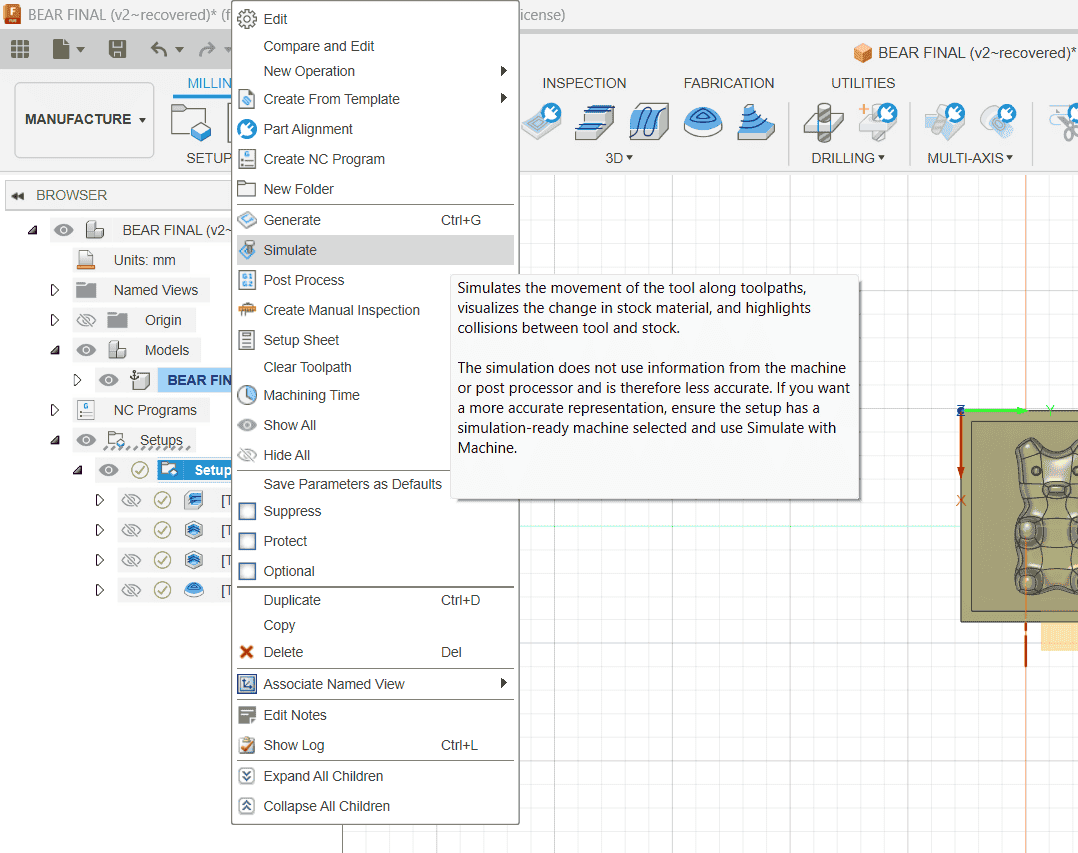Image resolution: width=1078 pixels, height=853 pixels.
Task: Select the Hole Recognition icon
Action: coord(878,122)
